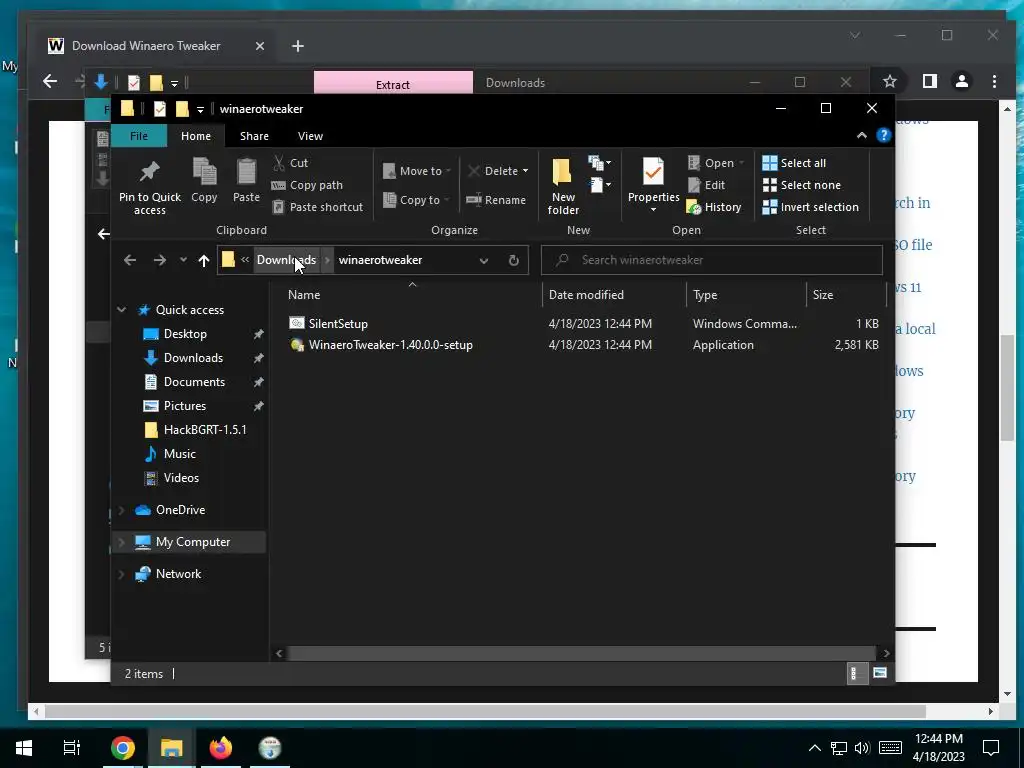This screenshot has width=1024, height=768.
Task: Switch to the View ribbon tab
Action: coord(310,136)
